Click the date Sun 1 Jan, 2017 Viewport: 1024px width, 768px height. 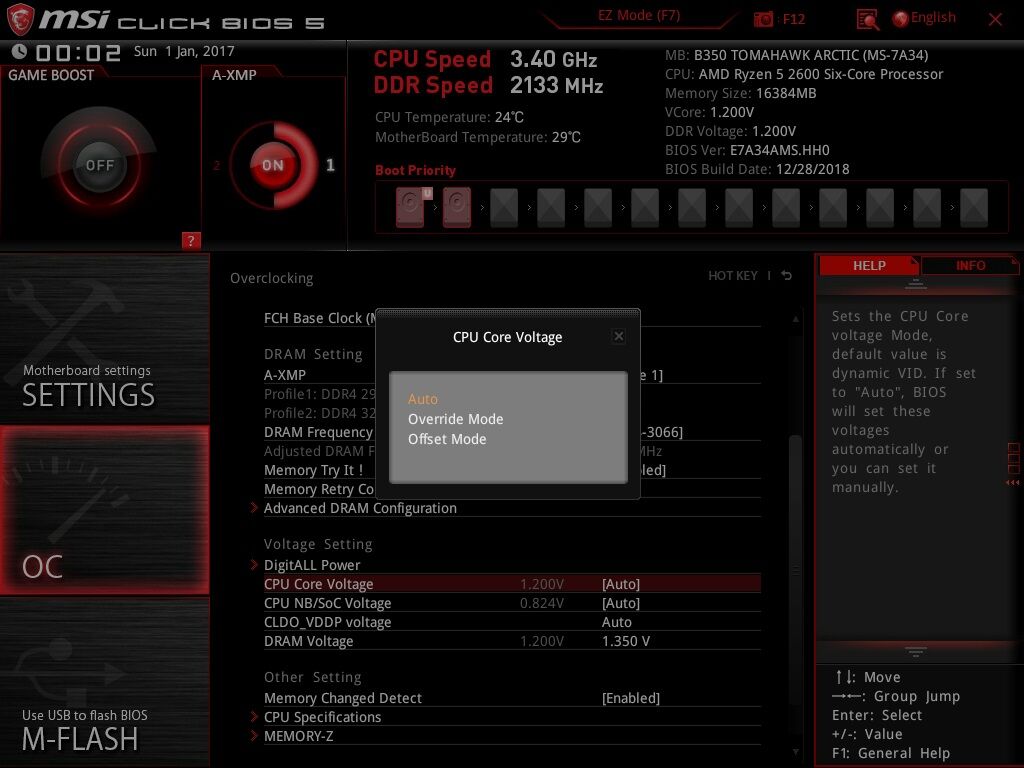pos(184,51)
